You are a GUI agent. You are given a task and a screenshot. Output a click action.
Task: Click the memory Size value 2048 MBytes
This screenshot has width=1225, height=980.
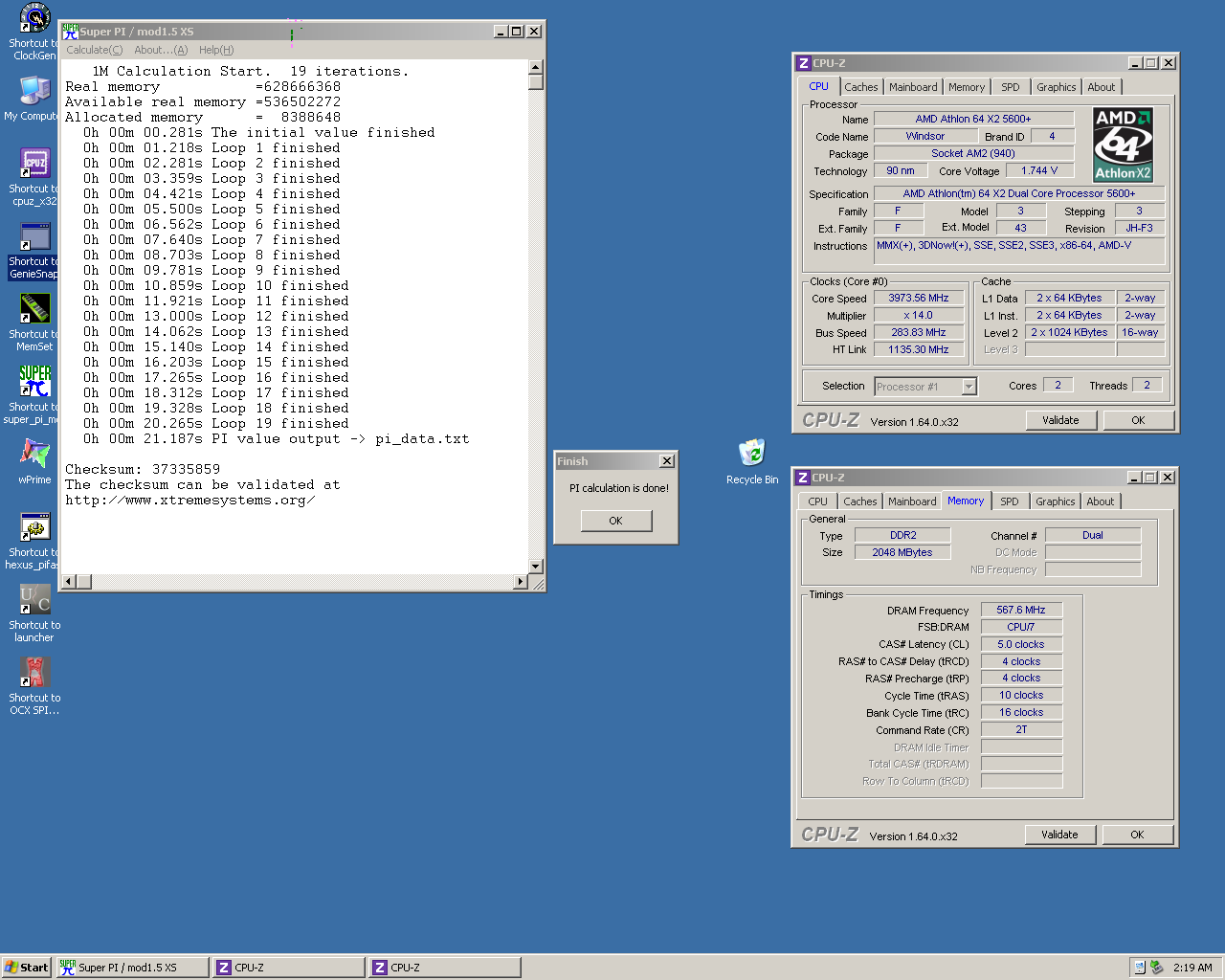(x=902, y=552)
